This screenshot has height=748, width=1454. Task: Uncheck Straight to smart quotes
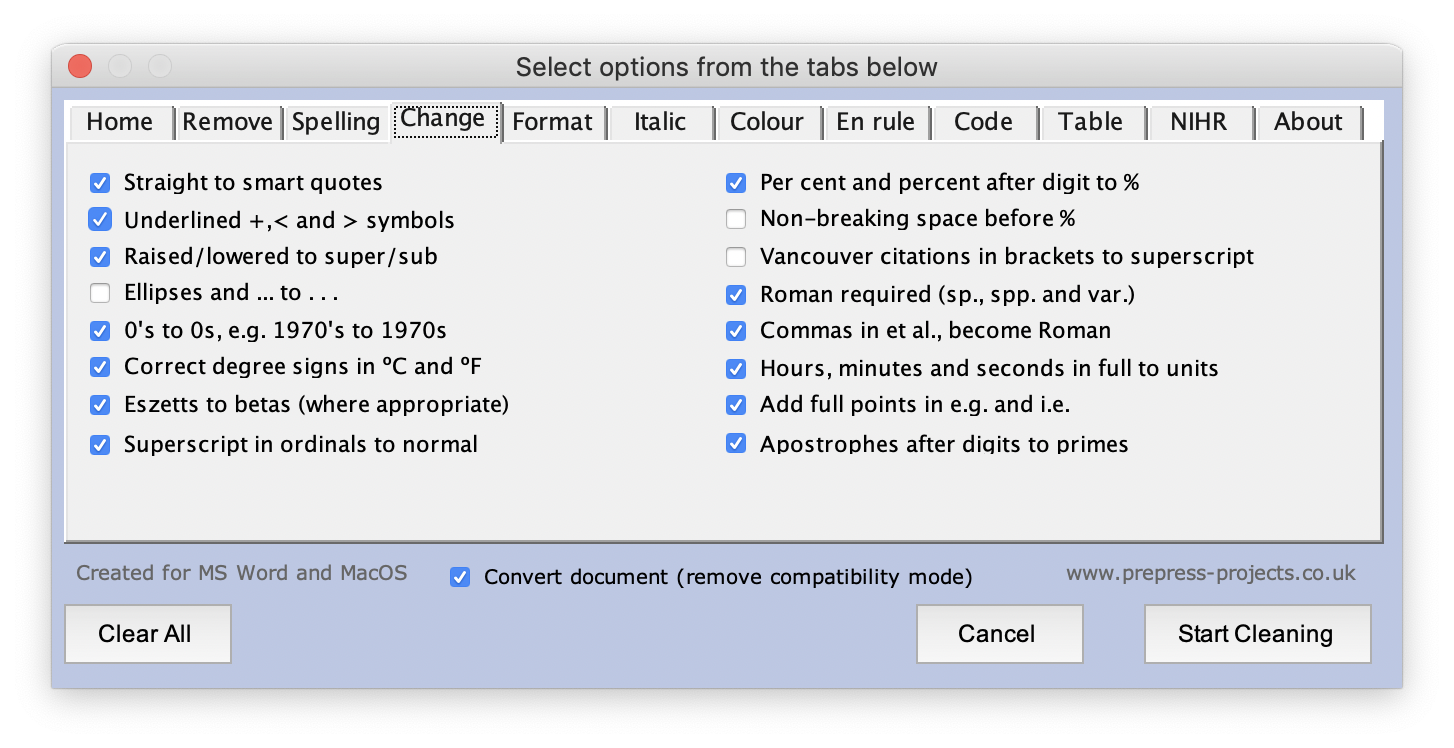tap(100, 183)
